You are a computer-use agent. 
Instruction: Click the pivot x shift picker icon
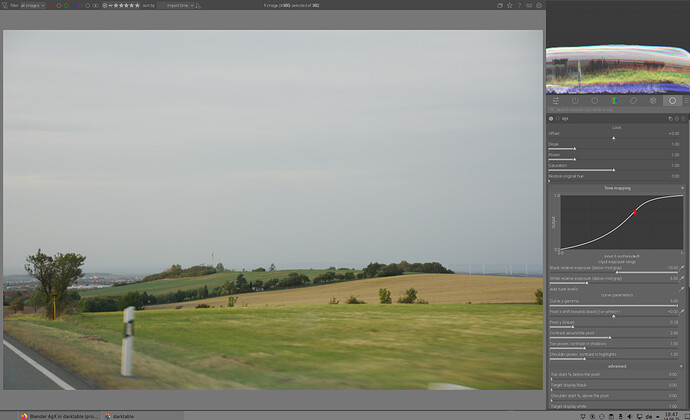[x=683, y=311]
